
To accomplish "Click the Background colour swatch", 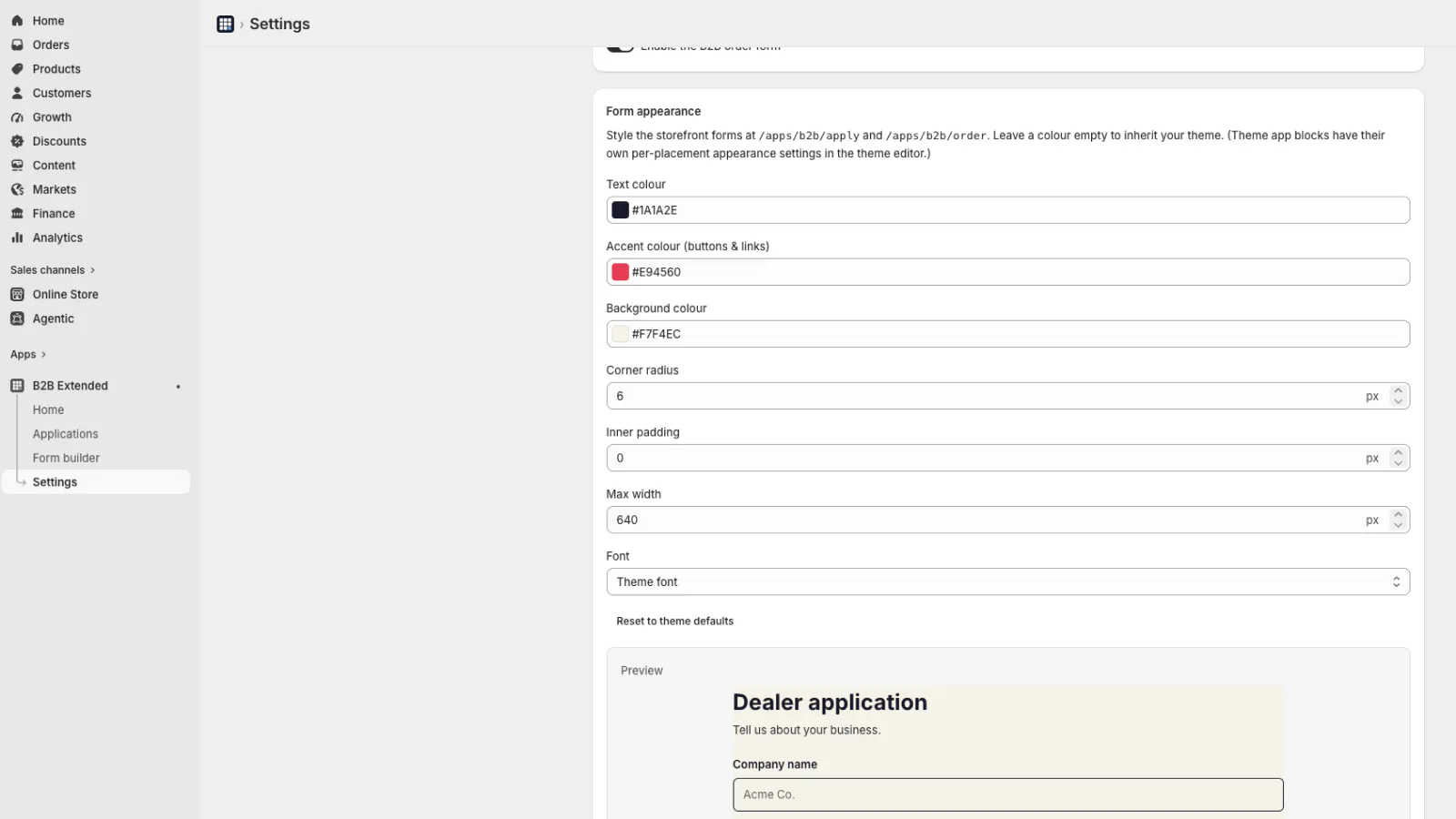I will click(621, 334).
